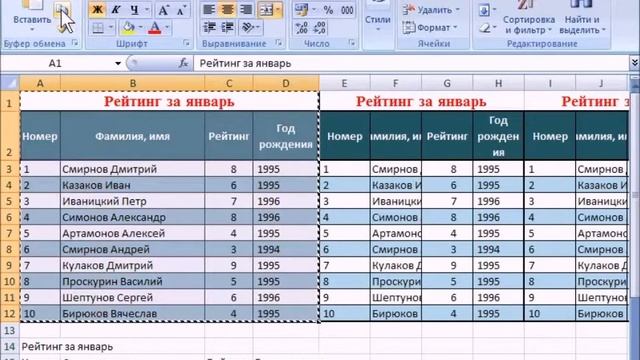Click the copy icon in Буфер обмена
Viewport: 640px width, 360px height.
[62, 9]
